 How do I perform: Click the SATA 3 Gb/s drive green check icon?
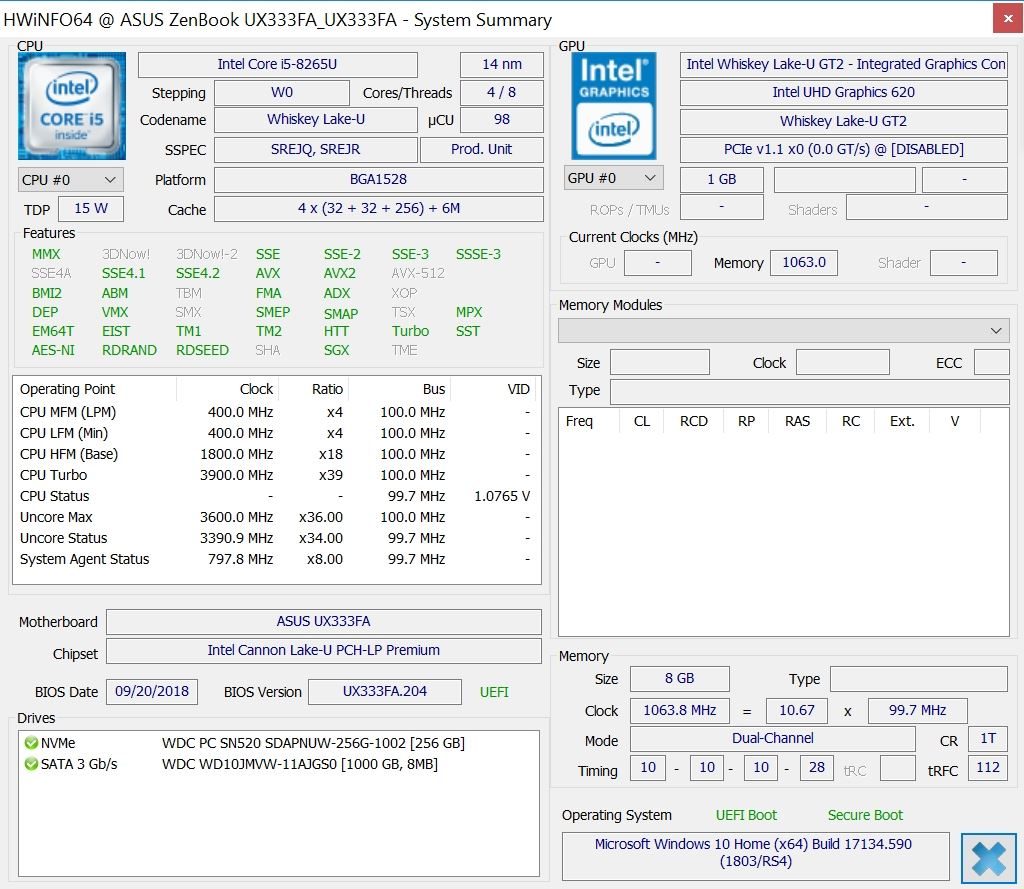pos(31,764)
